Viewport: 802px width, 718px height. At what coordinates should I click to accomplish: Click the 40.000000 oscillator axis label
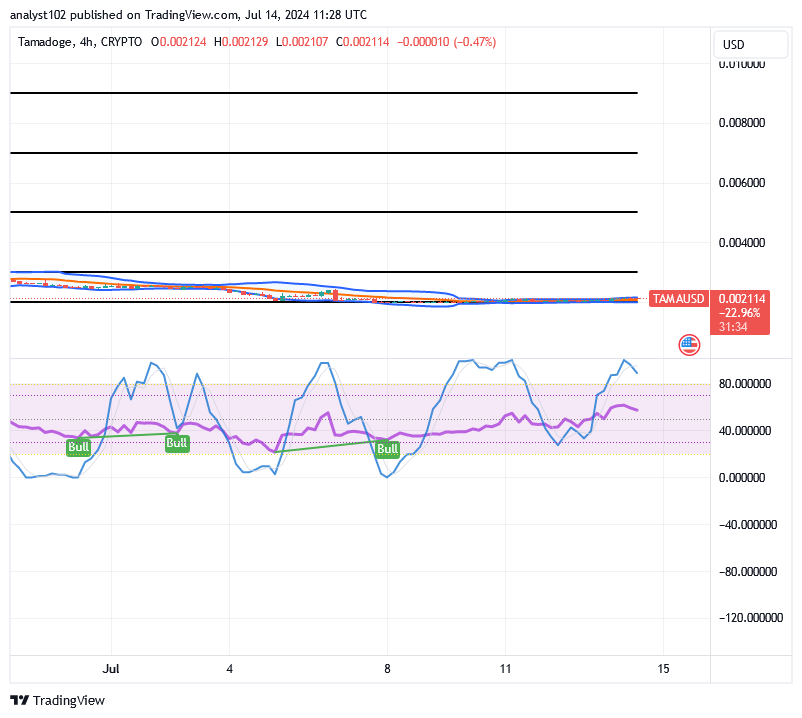tap(745, 431)
